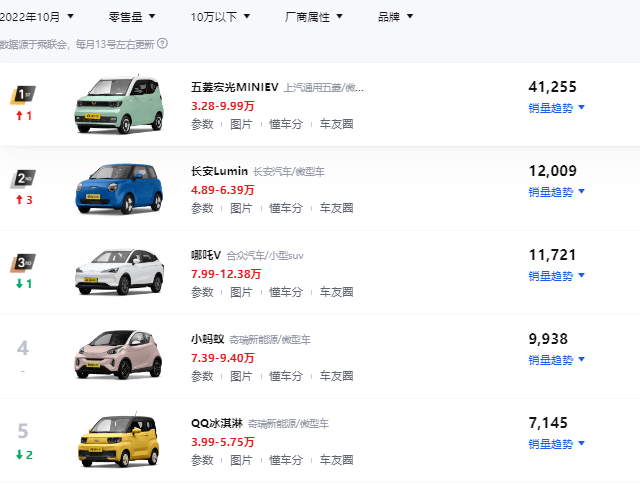Open the QQ冰淇淋 model title
640x491 pixels.
coord(217,423)
